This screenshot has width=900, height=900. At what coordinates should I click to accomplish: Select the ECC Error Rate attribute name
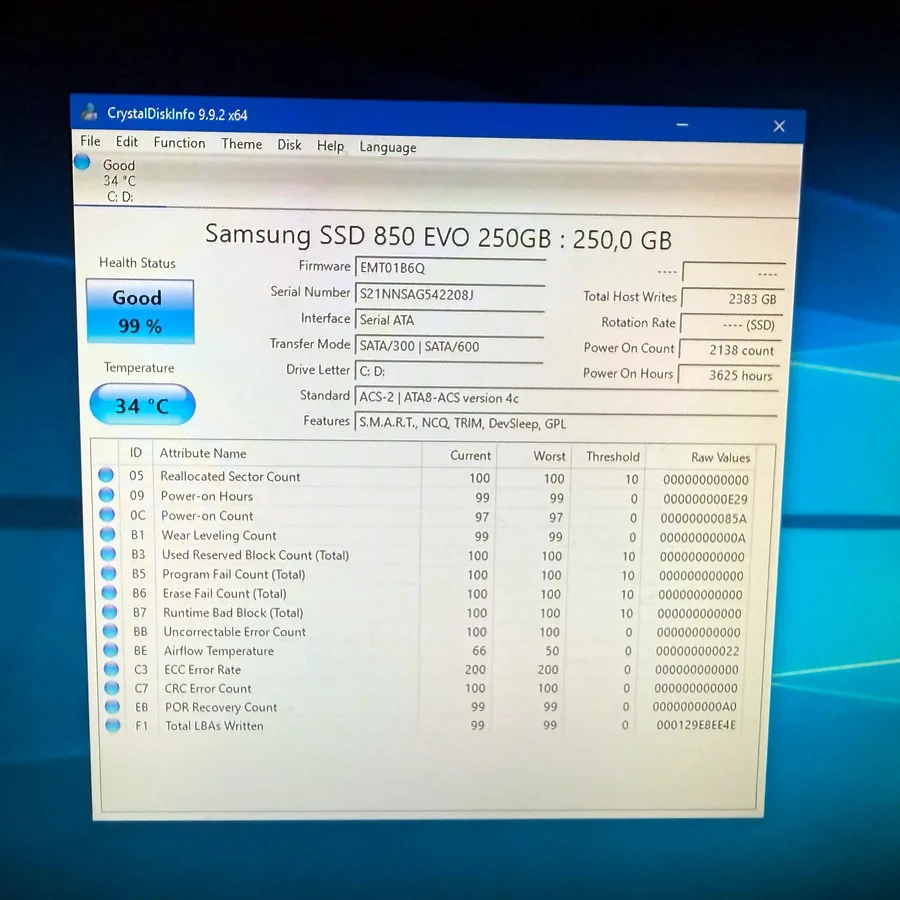click(203, 669)
